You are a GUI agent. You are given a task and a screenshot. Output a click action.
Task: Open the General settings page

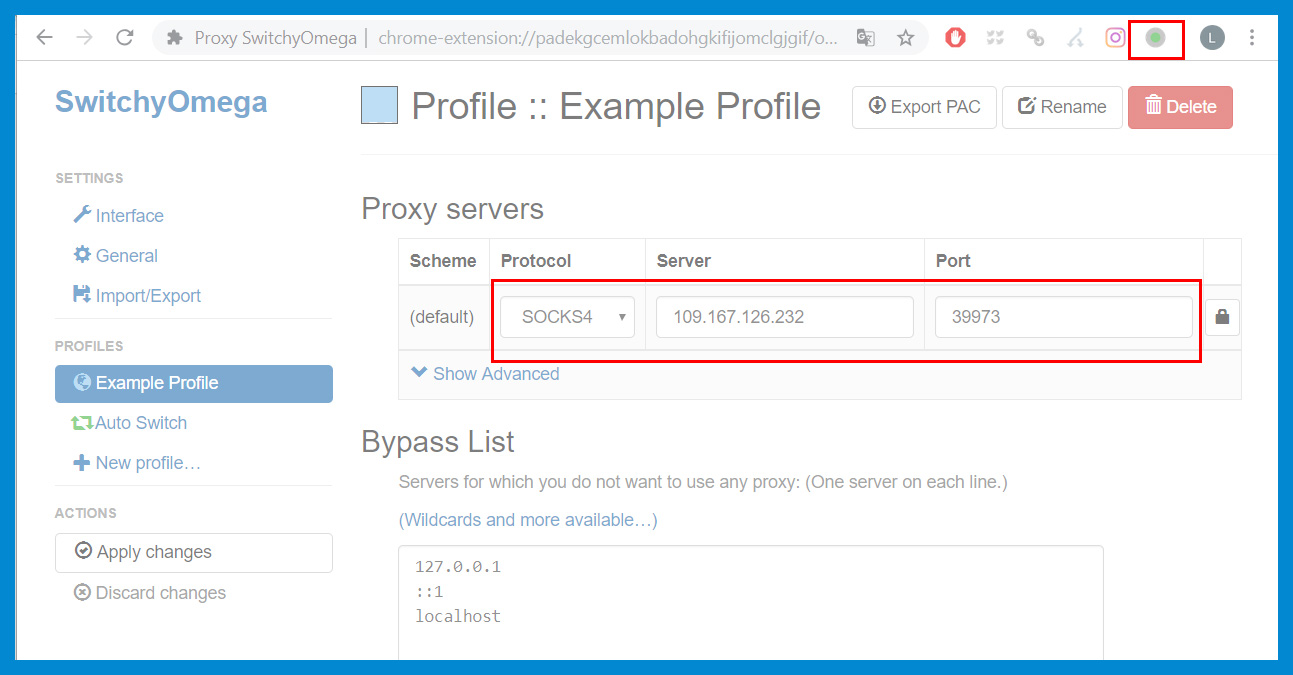[115, 256]
